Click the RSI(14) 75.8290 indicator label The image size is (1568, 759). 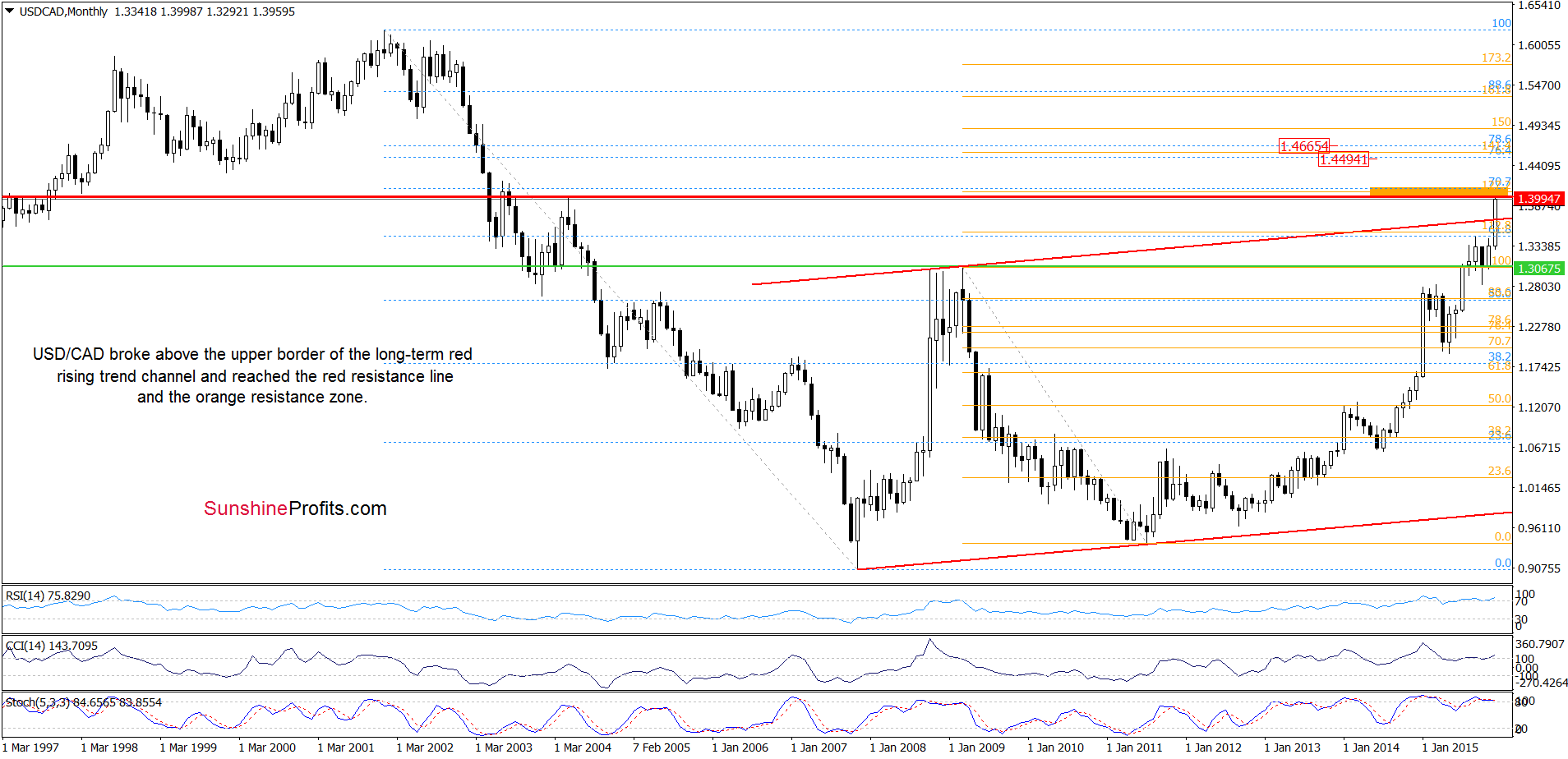pyautogui.click(x=48, y=596)
